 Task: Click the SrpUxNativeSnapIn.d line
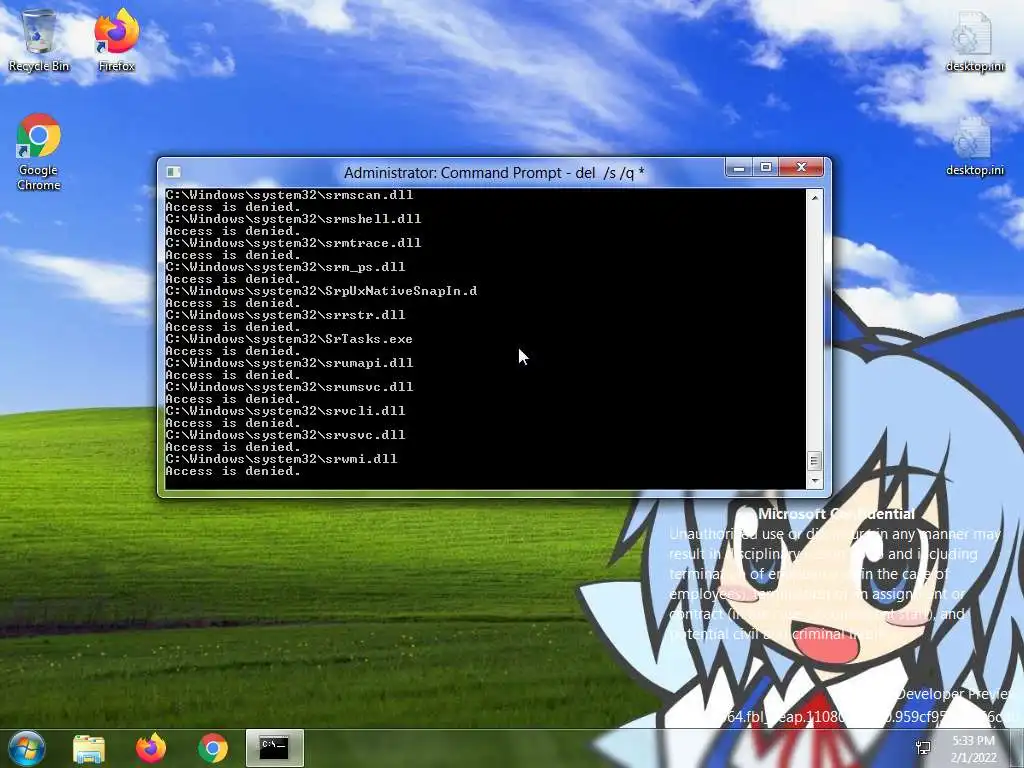click(x=321, y=291)
